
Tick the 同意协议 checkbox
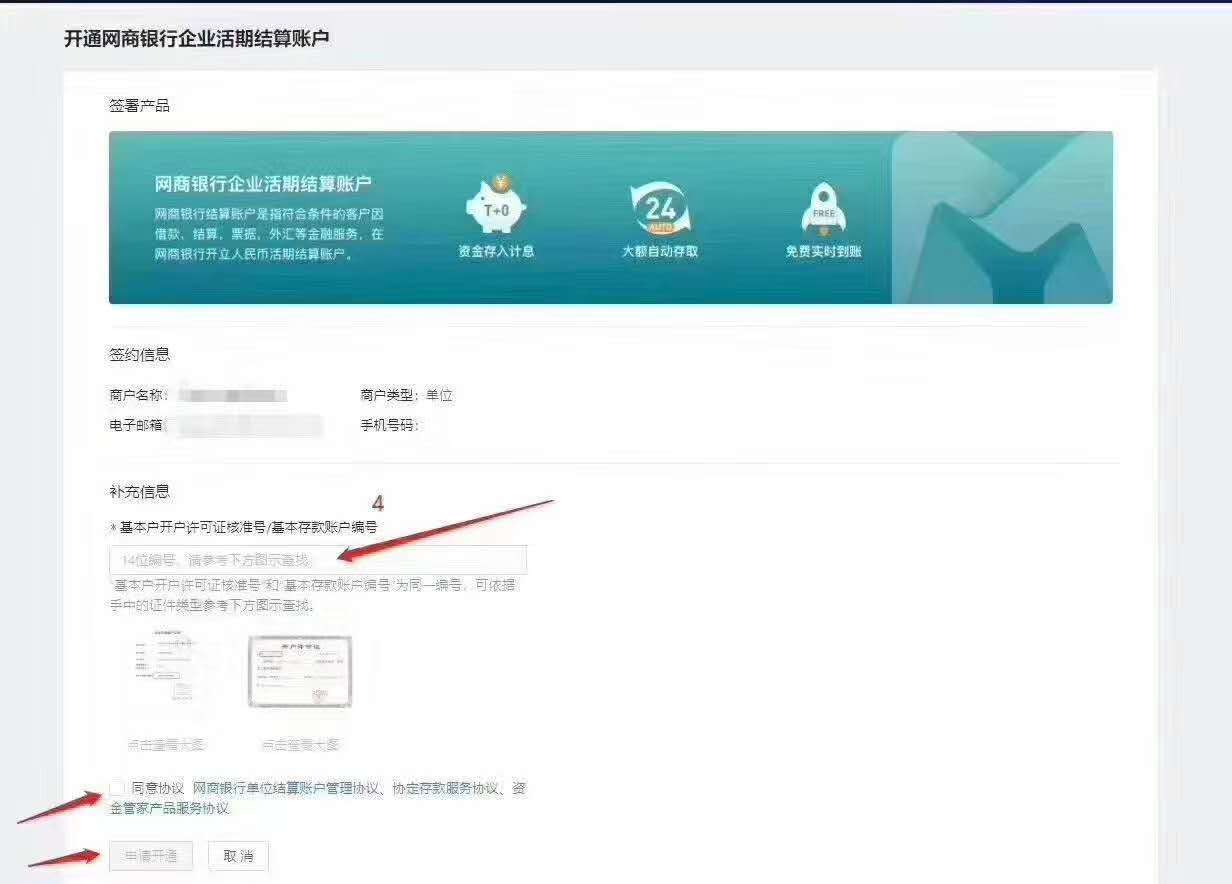[118, 788]
